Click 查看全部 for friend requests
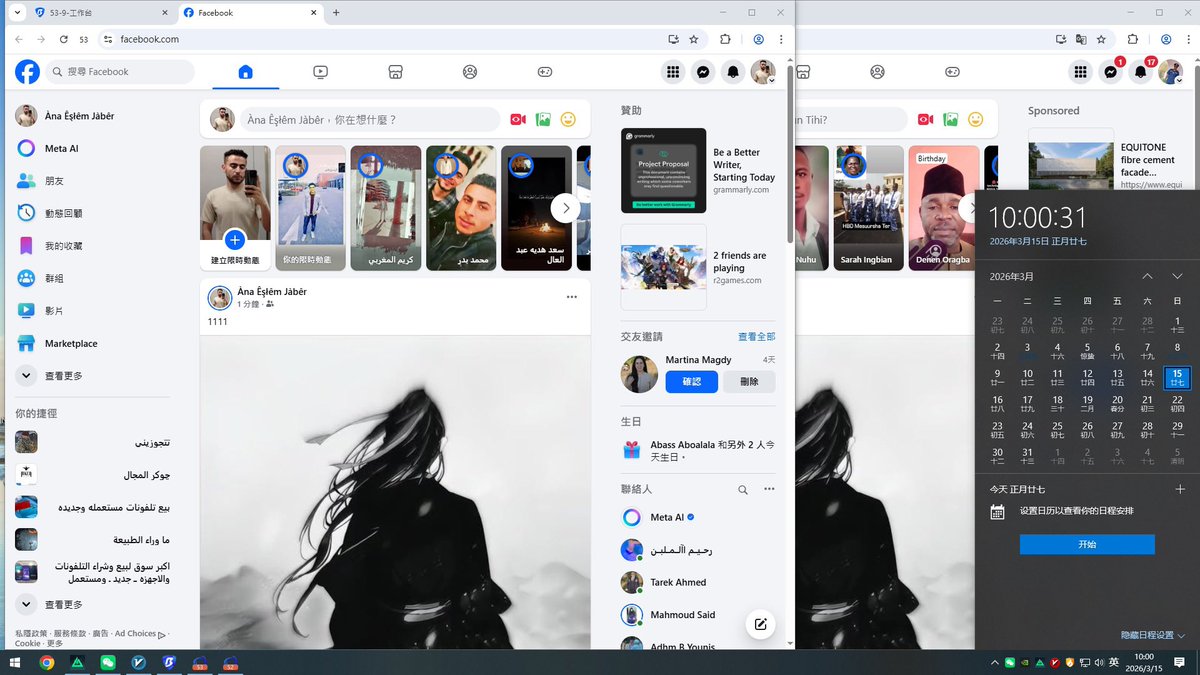Screen dimensions: 1200x675 pos(756,337)
